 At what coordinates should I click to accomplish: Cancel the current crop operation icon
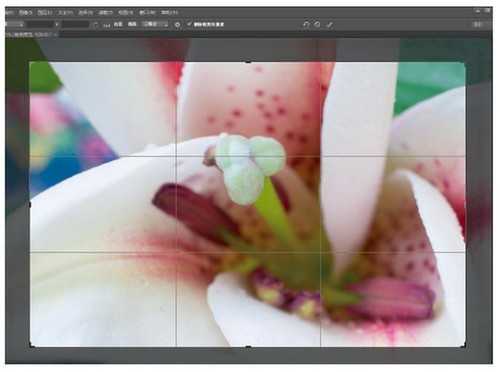click(x=318, y=24)
